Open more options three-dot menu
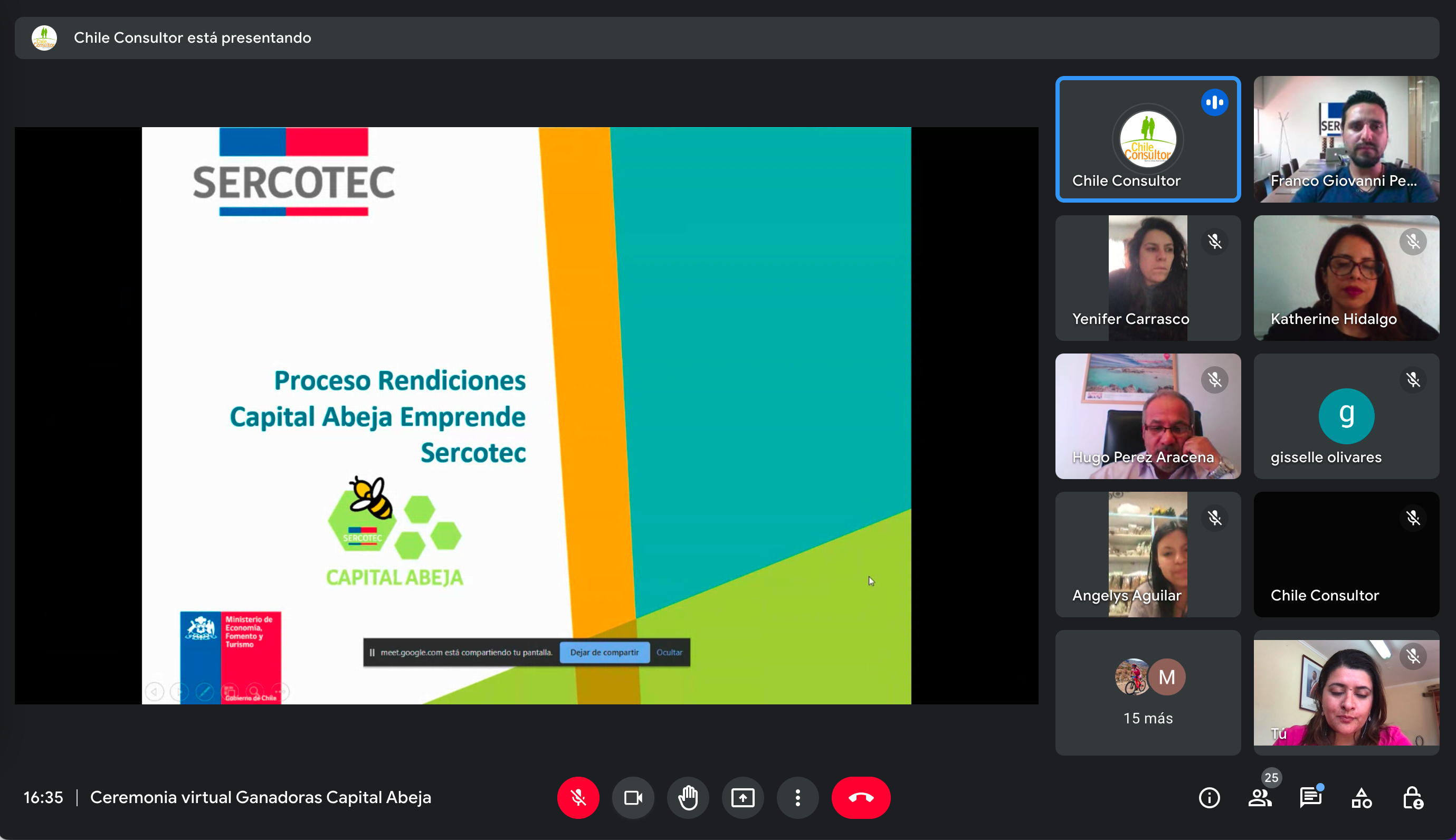Viewport: 1456px width, 840px height. (x=797, y=797)
